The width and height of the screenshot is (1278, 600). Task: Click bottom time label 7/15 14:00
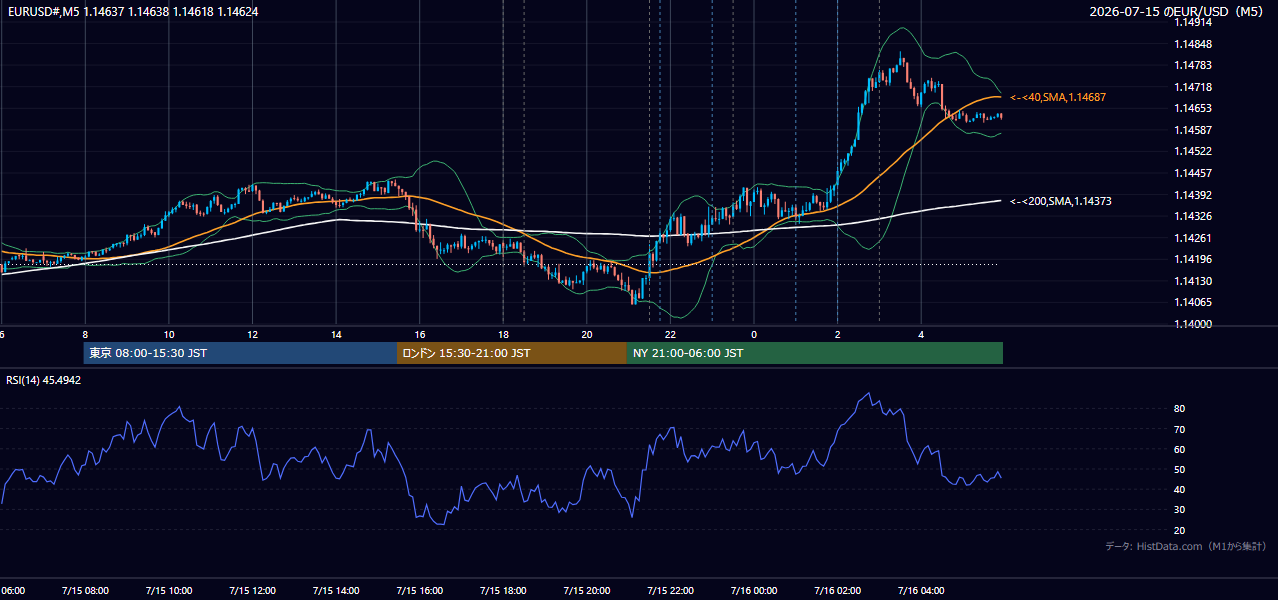click(x=335, y=591)
